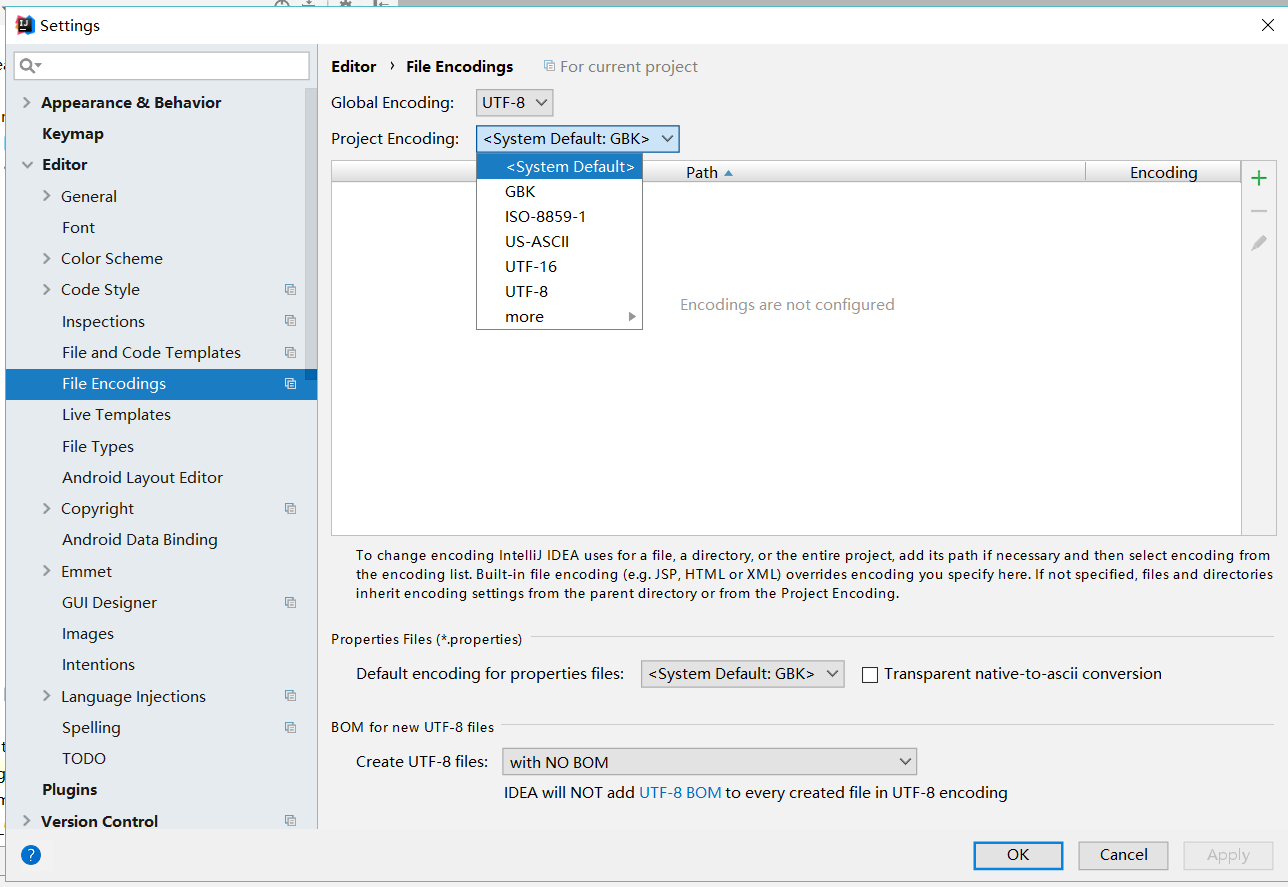The width and height of the screenshot is (1288, 887).
Task: Expand the Copyright tree node
Action: coord(47,508)
